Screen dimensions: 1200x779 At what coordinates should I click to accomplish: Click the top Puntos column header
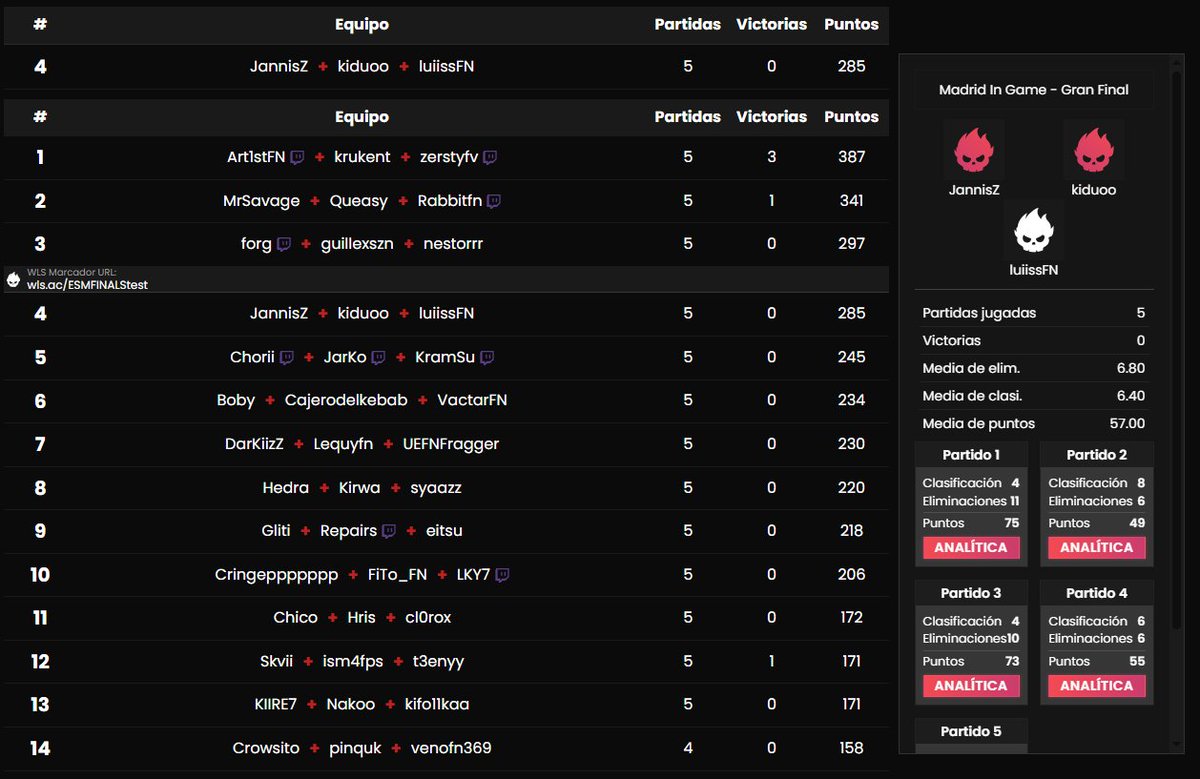[x=852, y=24]
